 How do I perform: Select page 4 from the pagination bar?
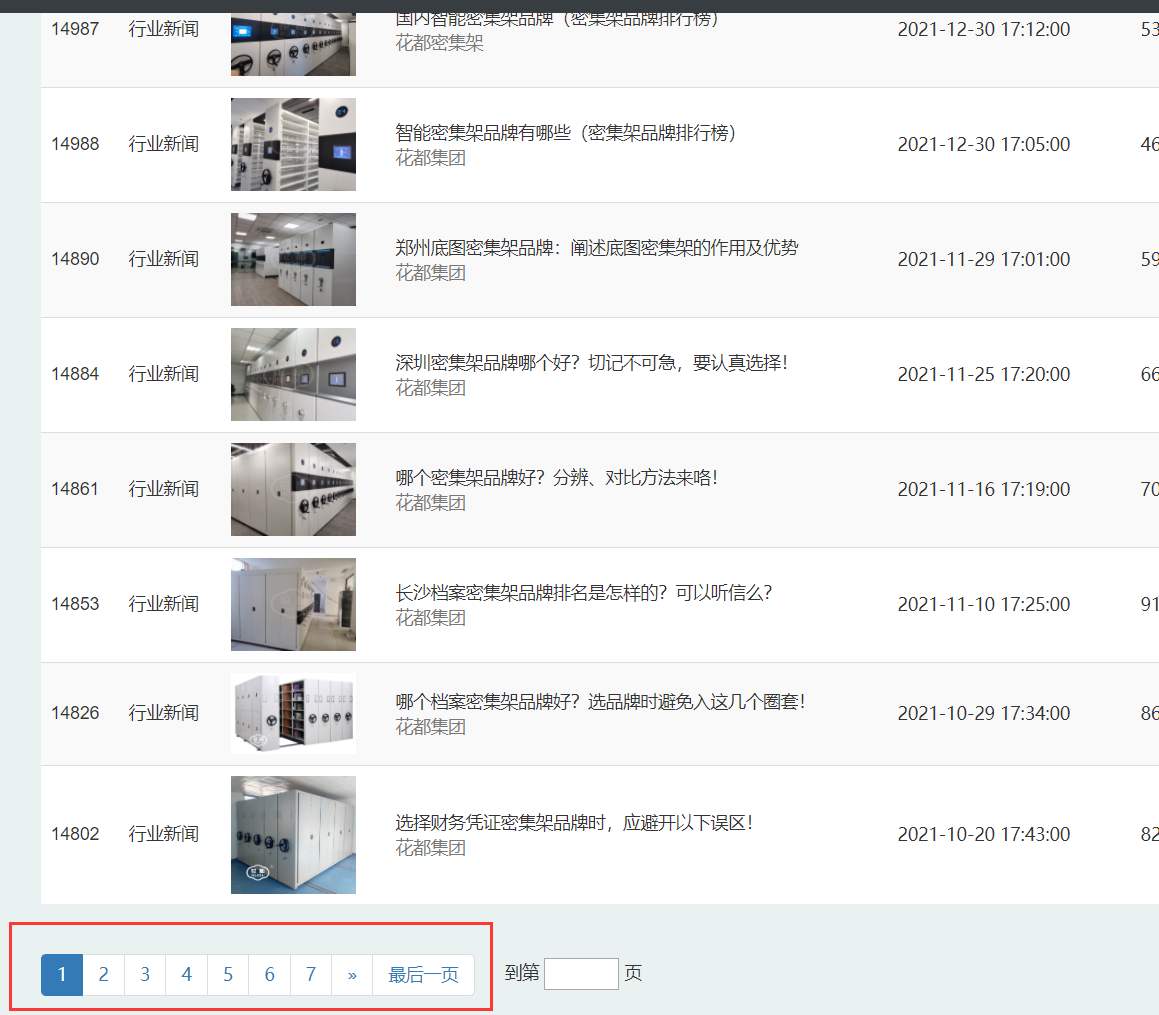tap(186, 974)
